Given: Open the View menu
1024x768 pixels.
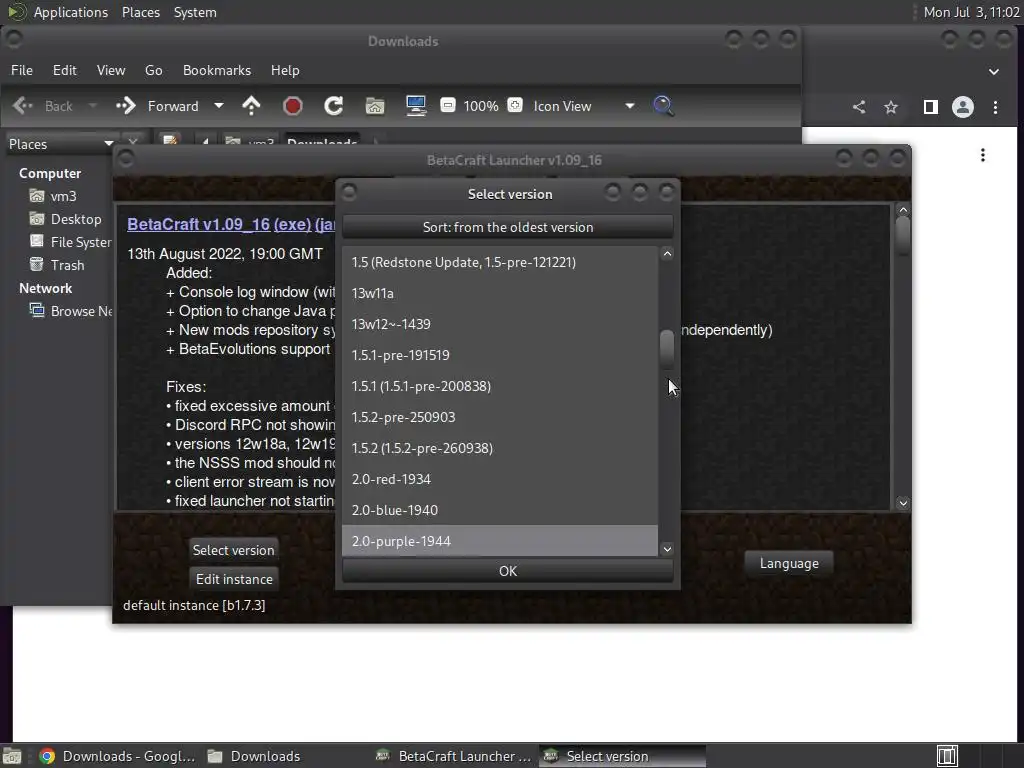Looking at the screenshot, I should pyautogui.click(x=111, y=70).
